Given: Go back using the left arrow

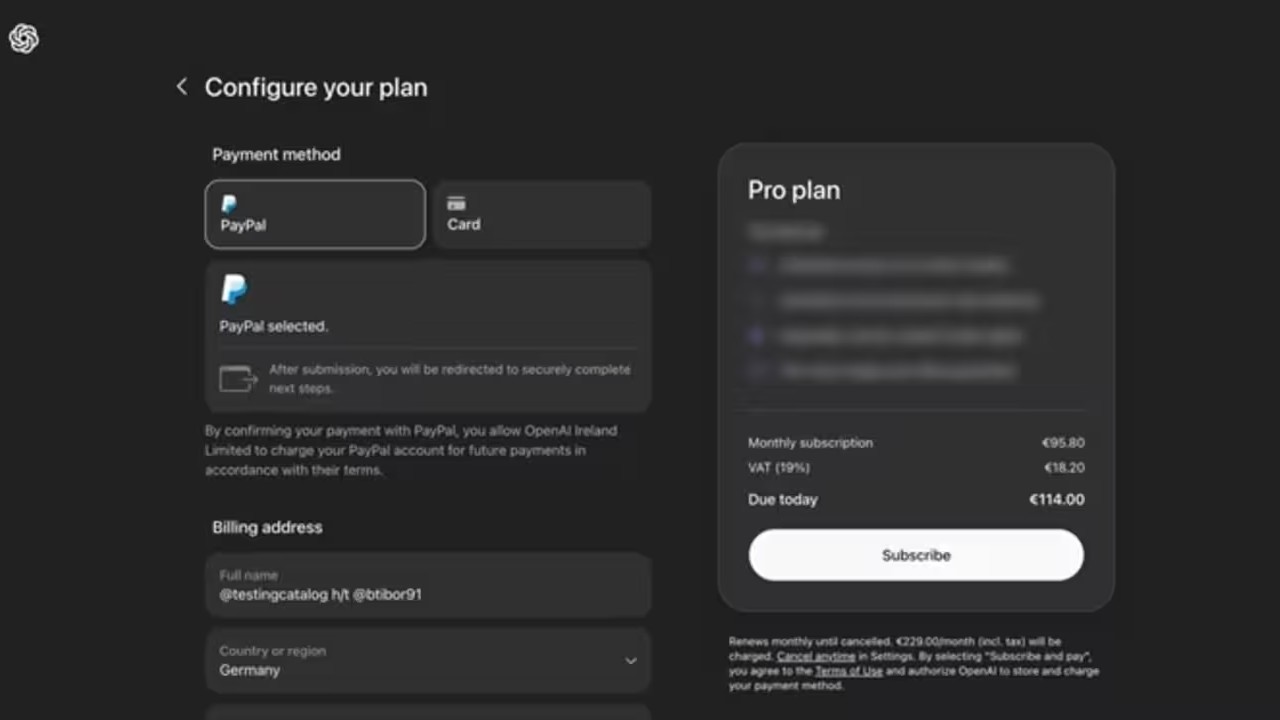Looking at the screenshot, I should [x=181, y=87].
